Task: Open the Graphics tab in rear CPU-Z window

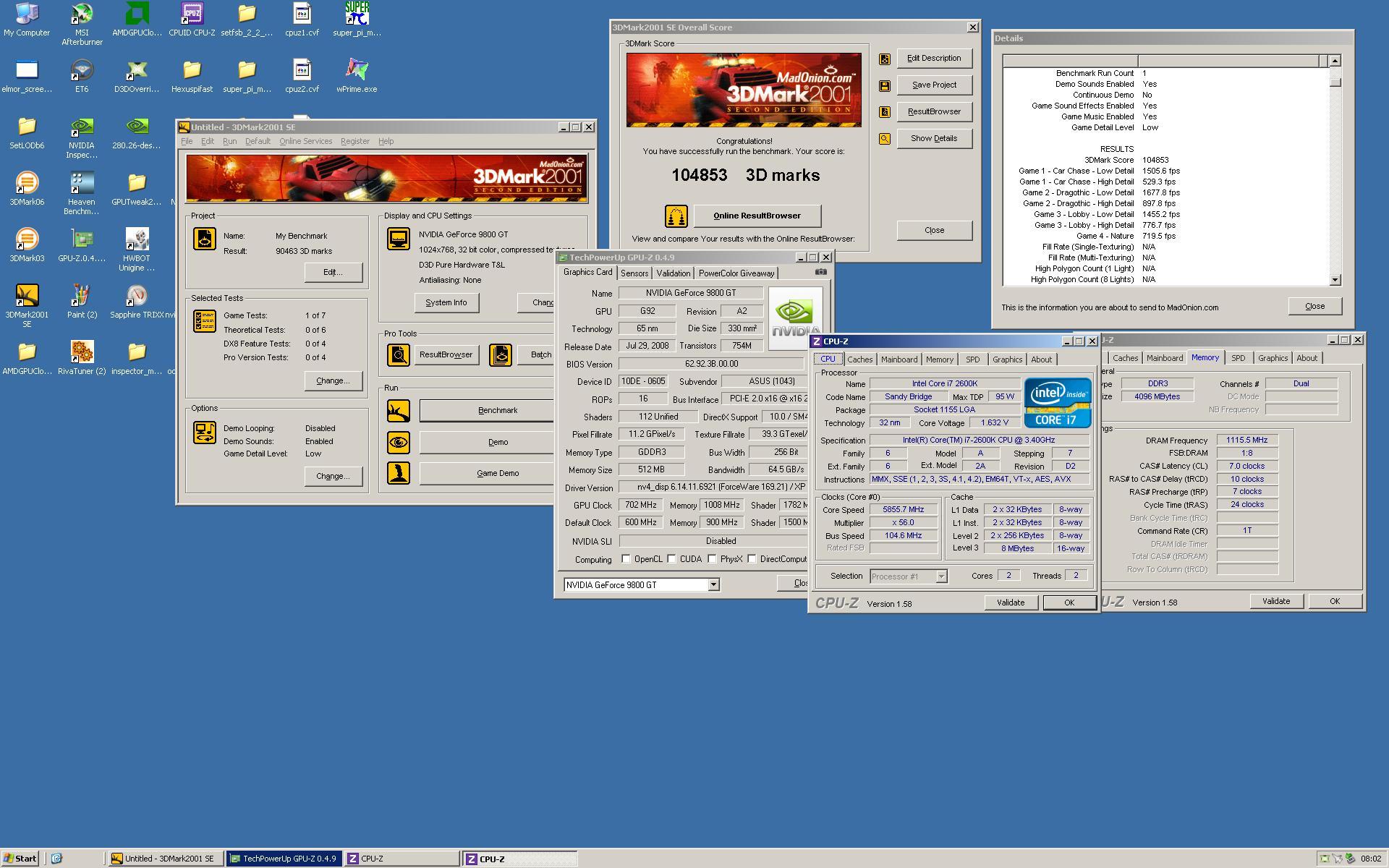Action: [1273, 358]
